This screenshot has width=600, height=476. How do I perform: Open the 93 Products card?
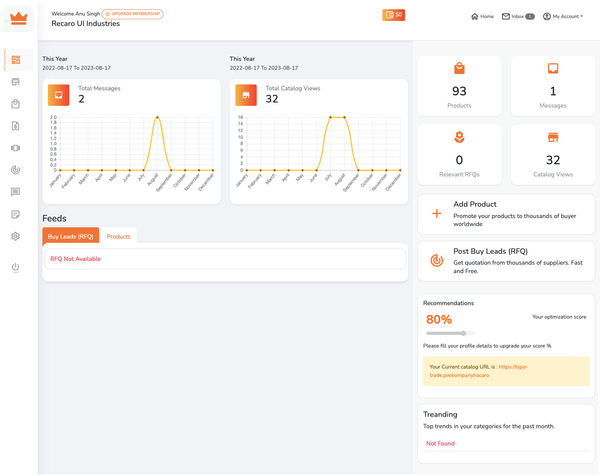click(459, 86)
